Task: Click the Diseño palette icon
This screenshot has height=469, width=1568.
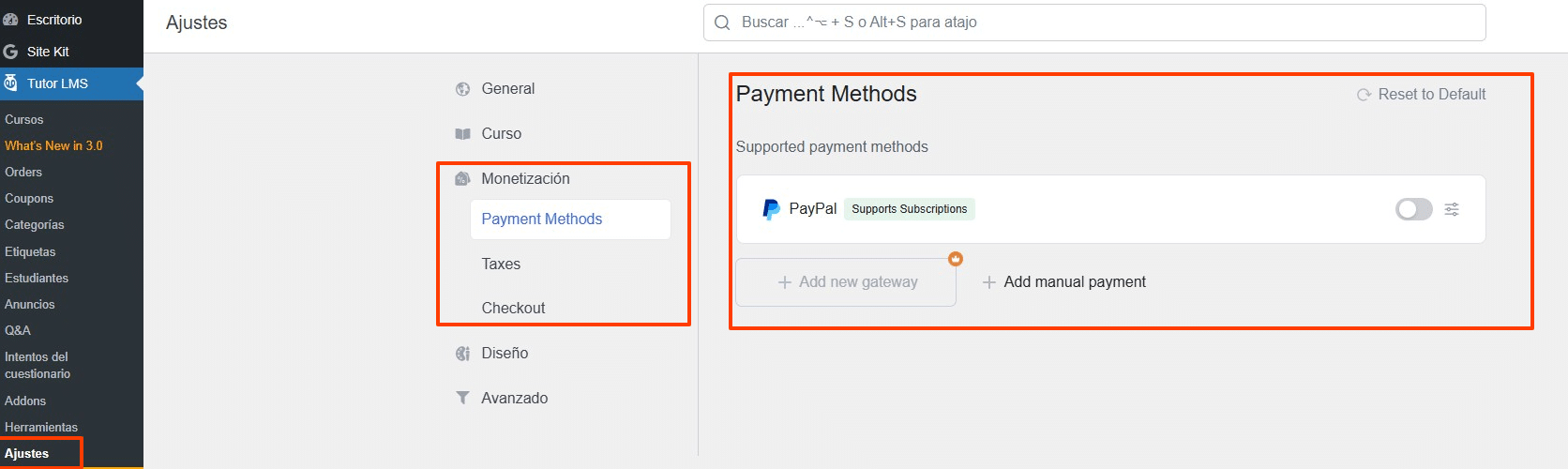Action: 462,354
